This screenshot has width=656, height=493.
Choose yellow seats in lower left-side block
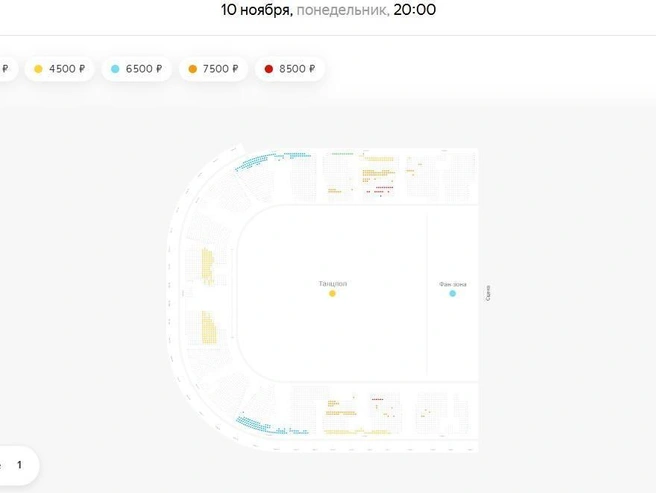click(x=209, y=327)
